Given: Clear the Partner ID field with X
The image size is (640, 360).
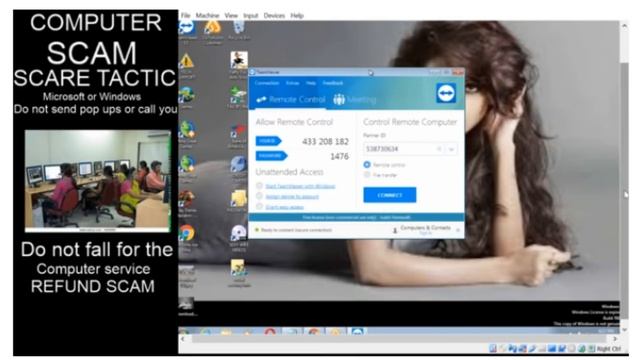Looking at the screenshot, I should coord(439,149).
